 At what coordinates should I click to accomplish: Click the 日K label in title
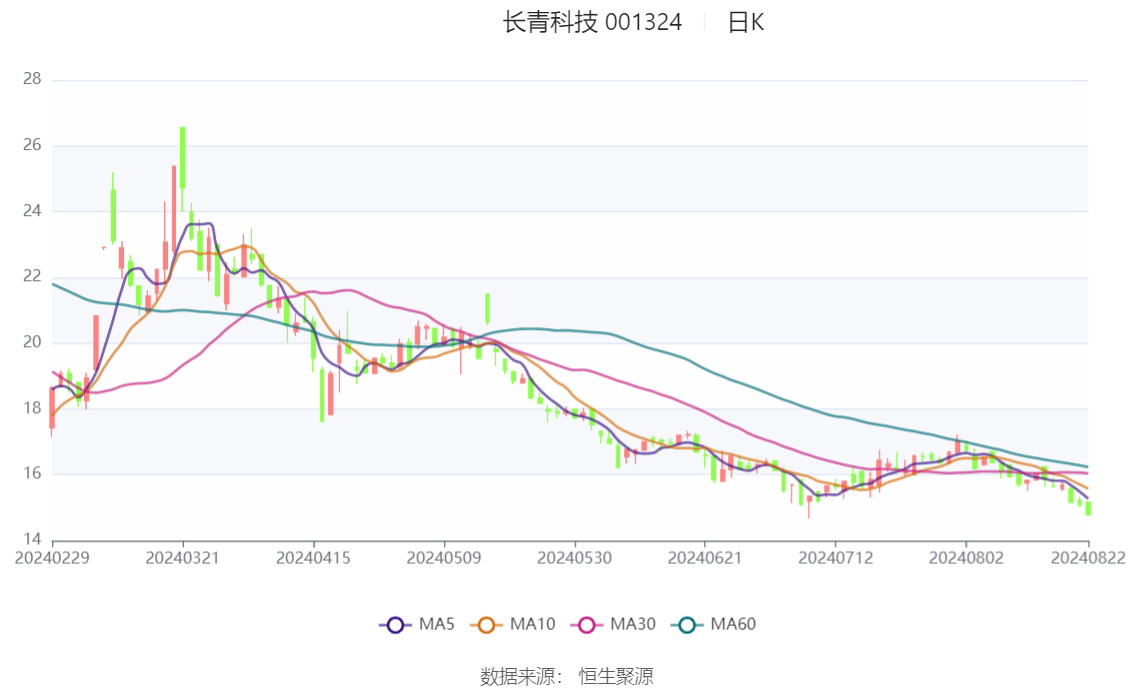[746, 22]
